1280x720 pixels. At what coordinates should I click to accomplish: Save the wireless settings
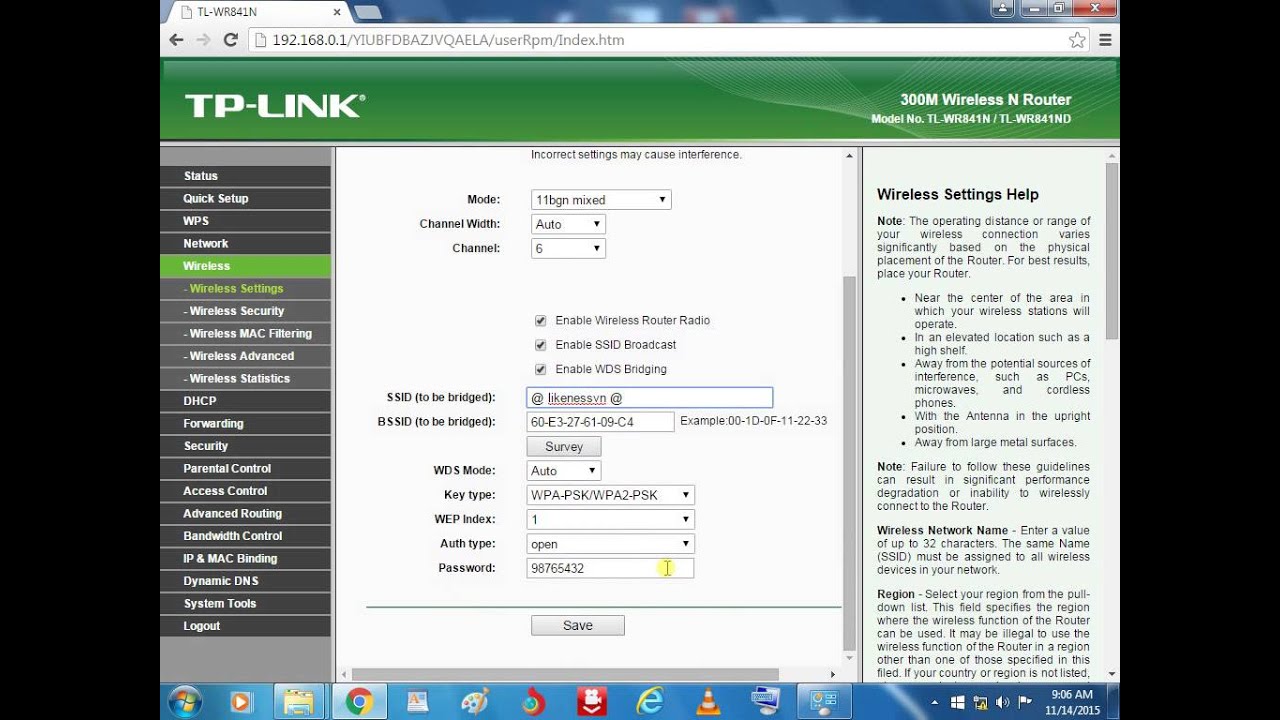[578, 625]
